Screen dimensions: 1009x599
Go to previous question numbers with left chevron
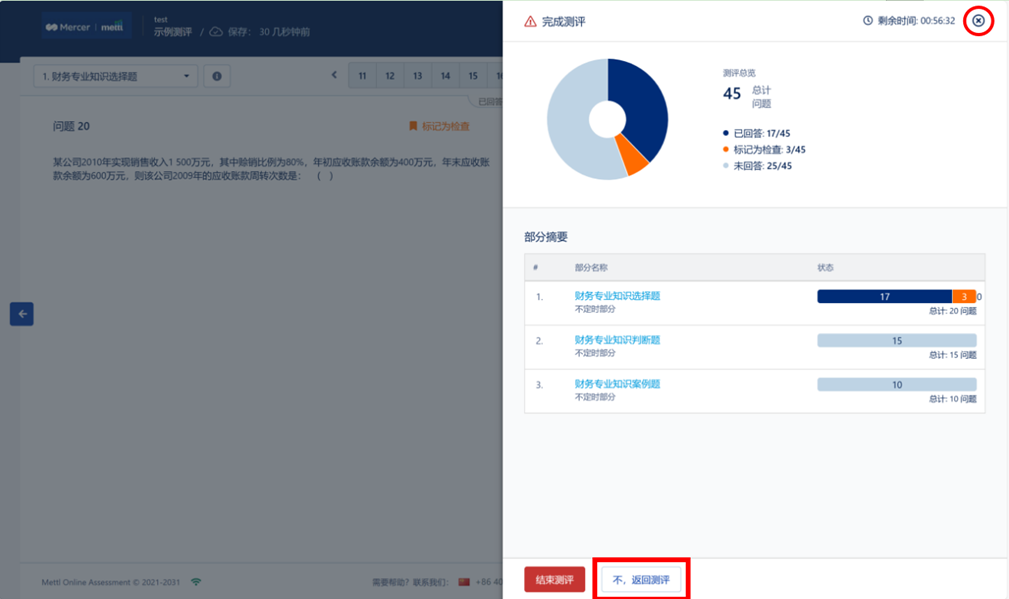pos(335,76)
